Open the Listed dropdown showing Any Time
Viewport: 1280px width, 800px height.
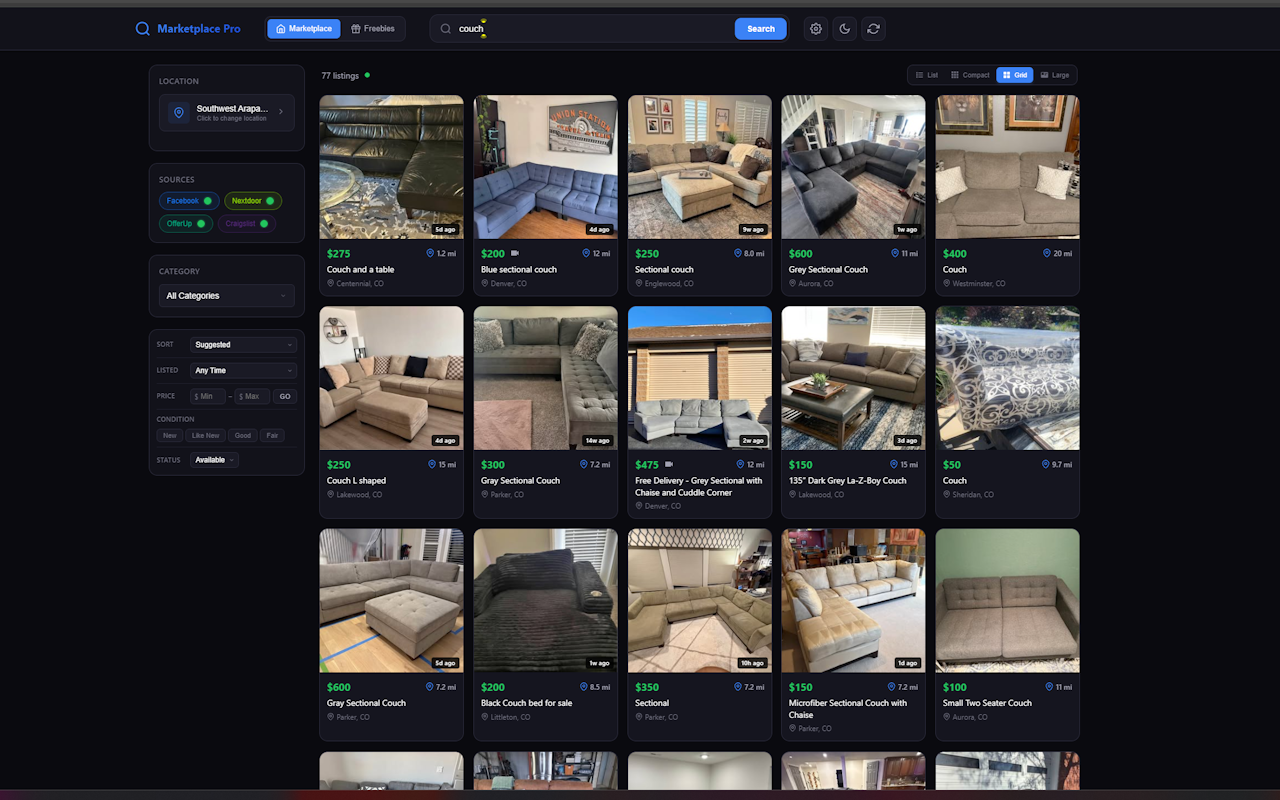(x=243, y=371)
